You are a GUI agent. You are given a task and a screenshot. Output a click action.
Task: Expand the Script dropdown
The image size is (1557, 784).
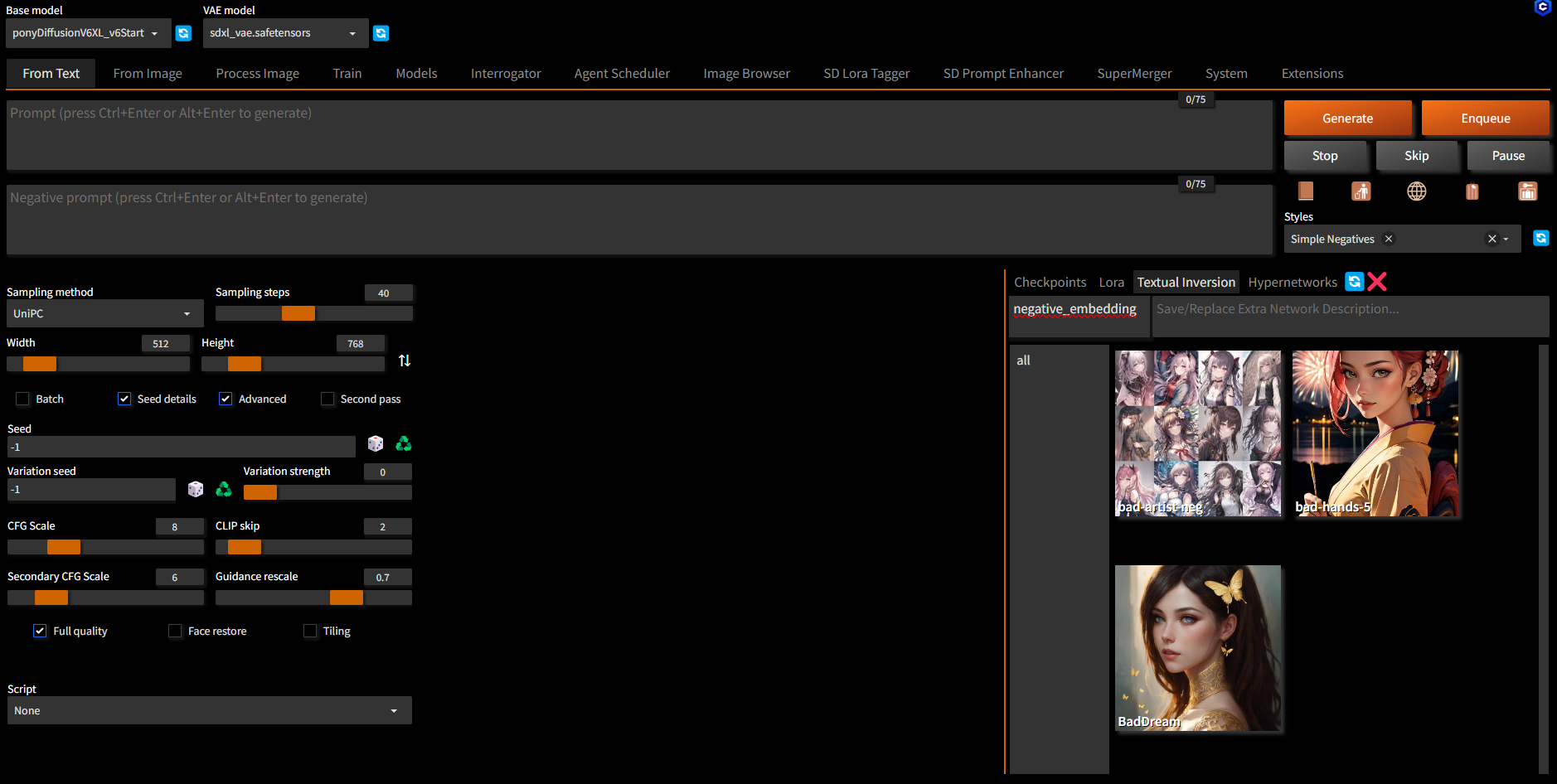click(209, 710)
